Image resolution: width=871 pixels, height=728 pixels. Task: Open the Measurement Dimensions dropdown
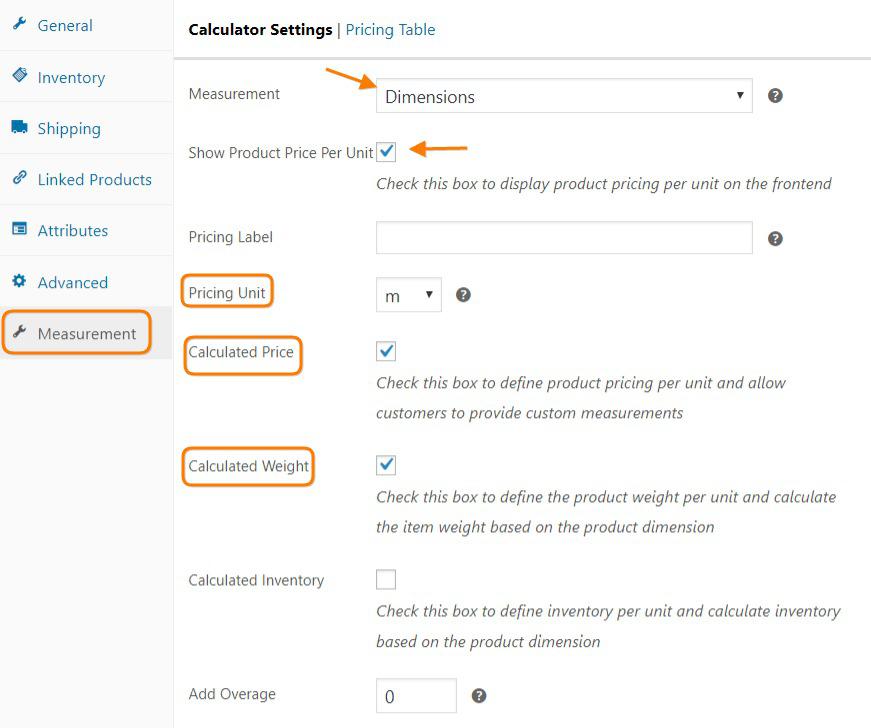564,96
